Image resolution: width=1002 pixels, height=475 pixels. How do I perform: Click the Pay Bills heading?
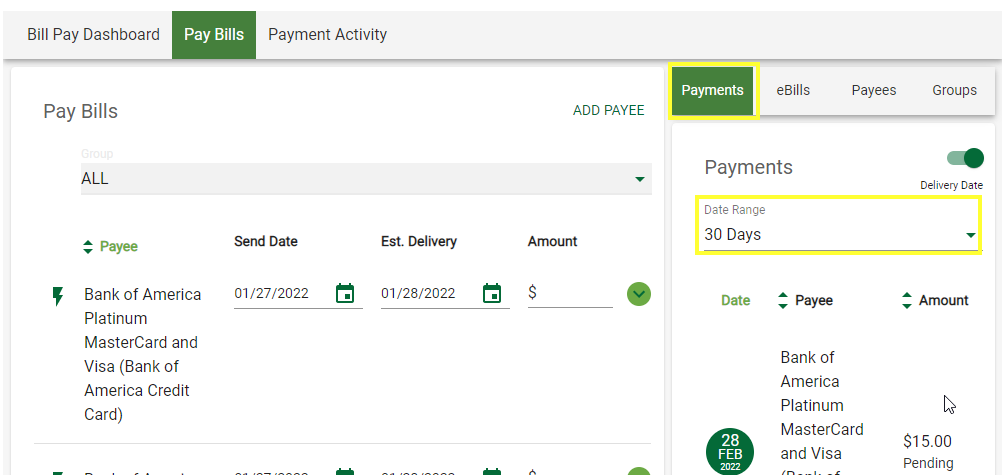pyautogui.click(x=81, y=111)
